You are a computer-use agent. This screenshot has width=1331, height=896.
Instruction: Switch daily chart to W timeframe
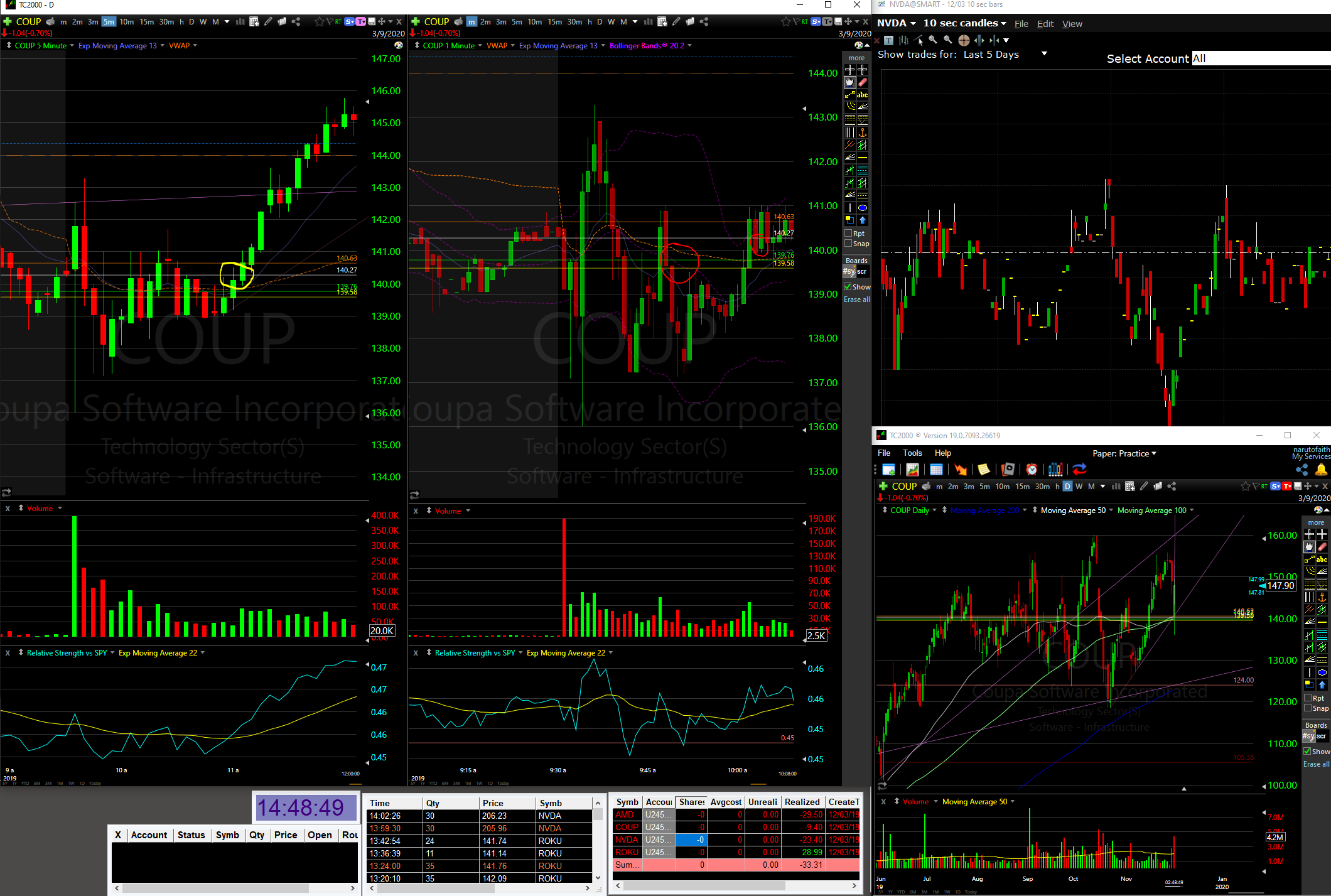click(1079, 486)
